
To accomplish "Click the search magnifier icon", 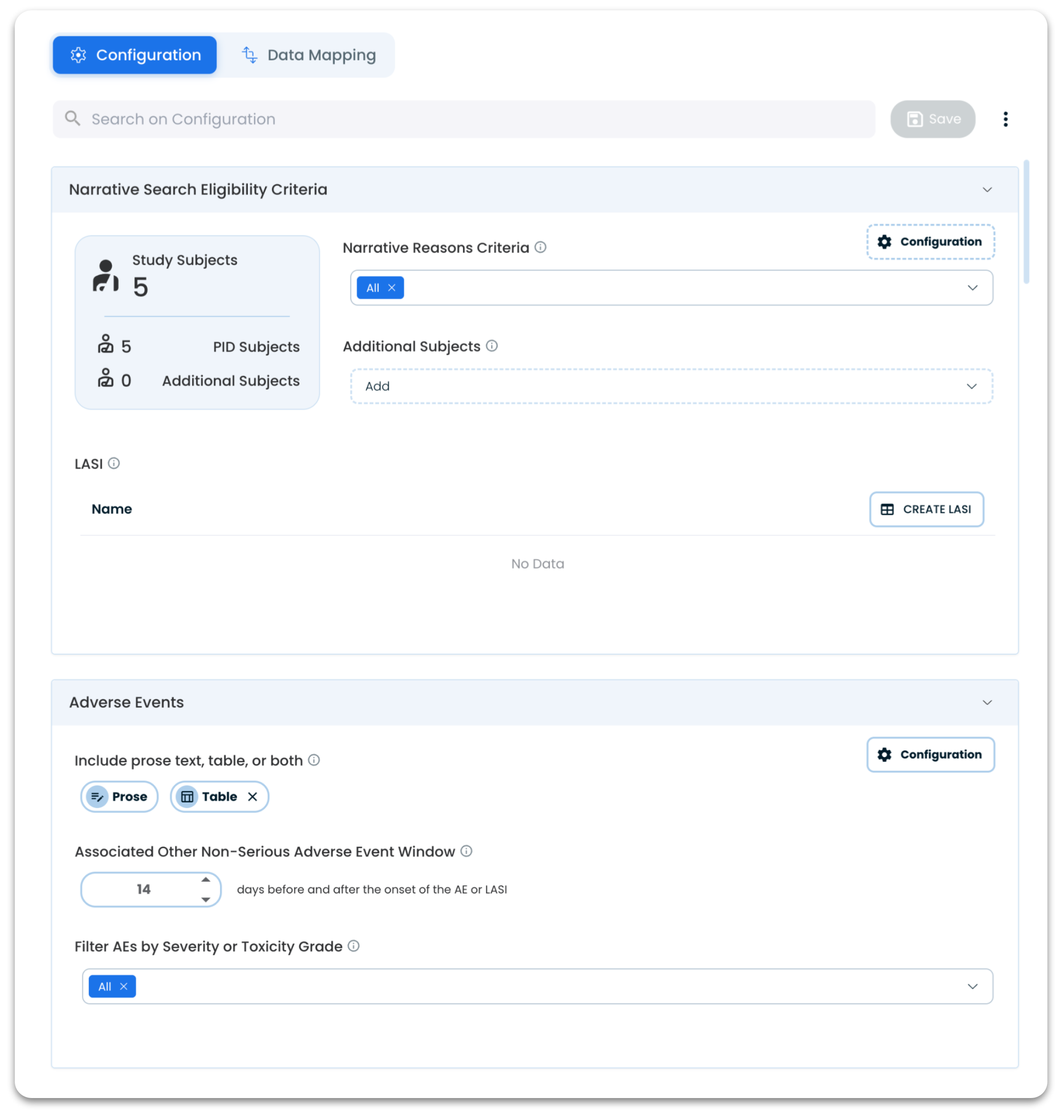I will 73,118.
